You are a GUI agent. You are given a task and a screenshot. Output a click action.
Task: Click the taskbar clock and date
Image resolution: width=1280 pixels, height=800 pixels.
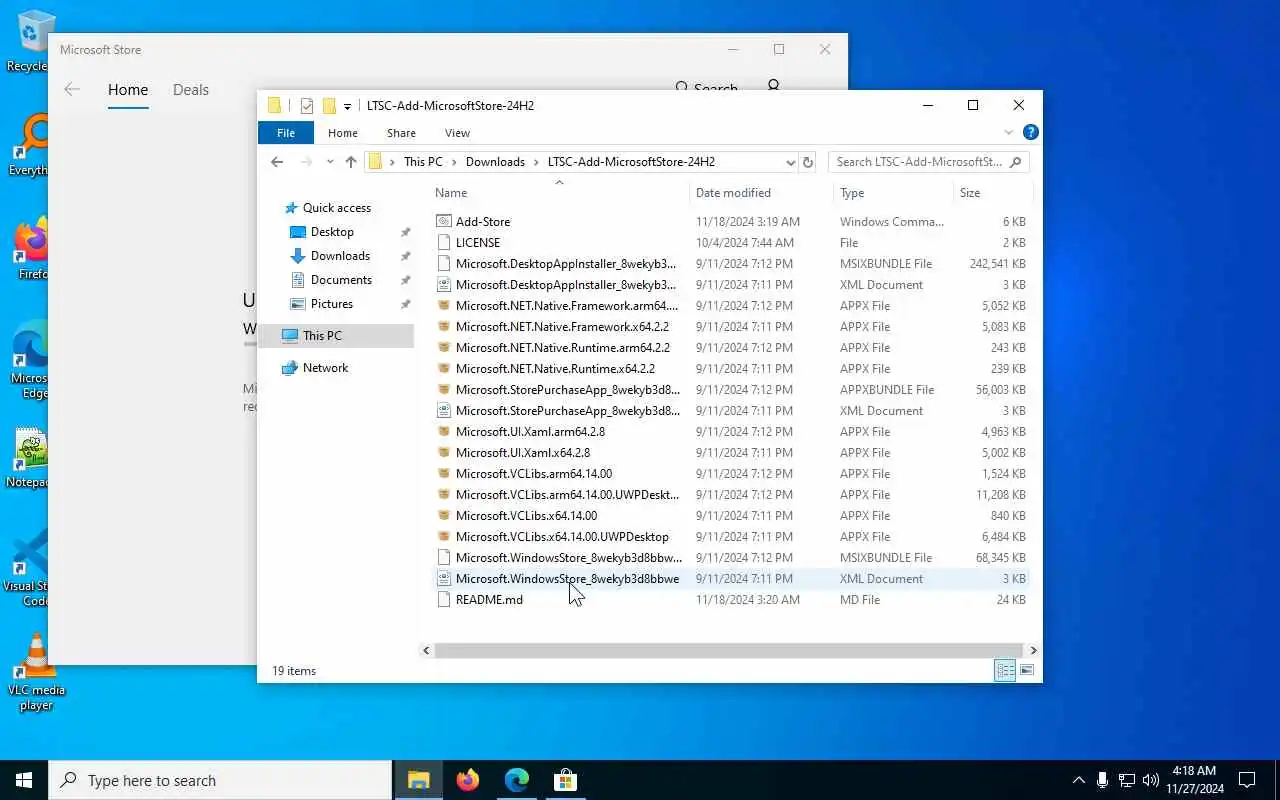1194,780
